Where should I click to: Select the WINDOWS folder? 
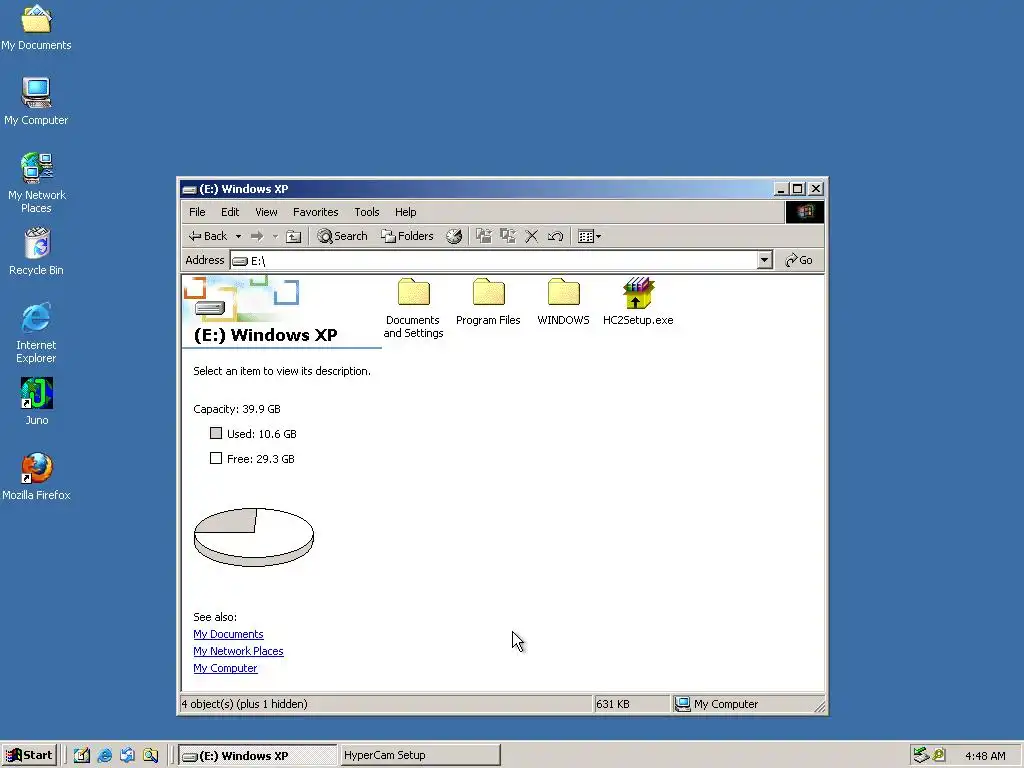pyautogui.click(x=564, y=302)
